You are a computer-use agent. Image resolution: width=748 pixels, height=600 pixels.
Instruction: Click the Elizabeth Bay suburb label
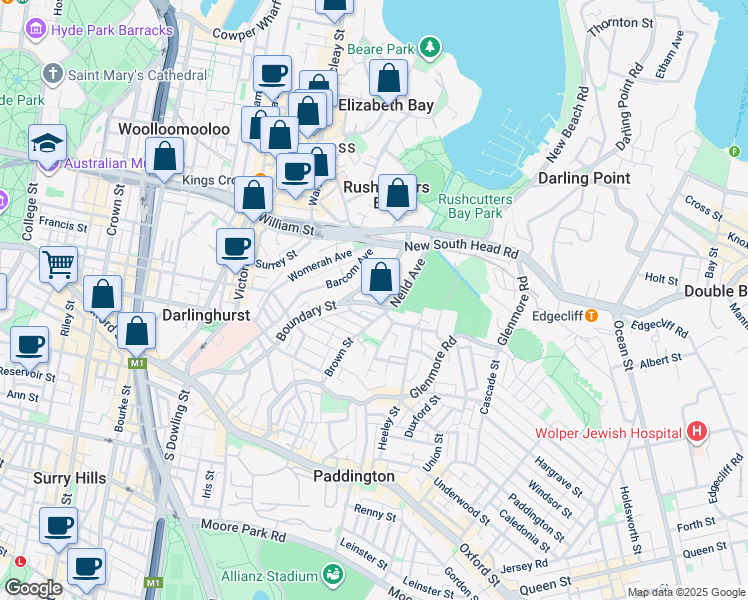pyautogui.click(x=386, y=105)
